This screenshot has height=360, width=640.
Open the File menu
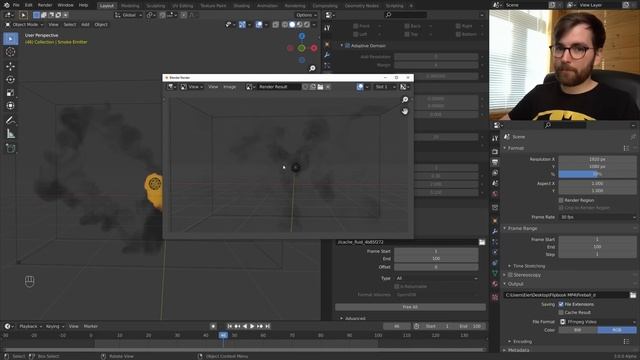click(x=16, y=5)
